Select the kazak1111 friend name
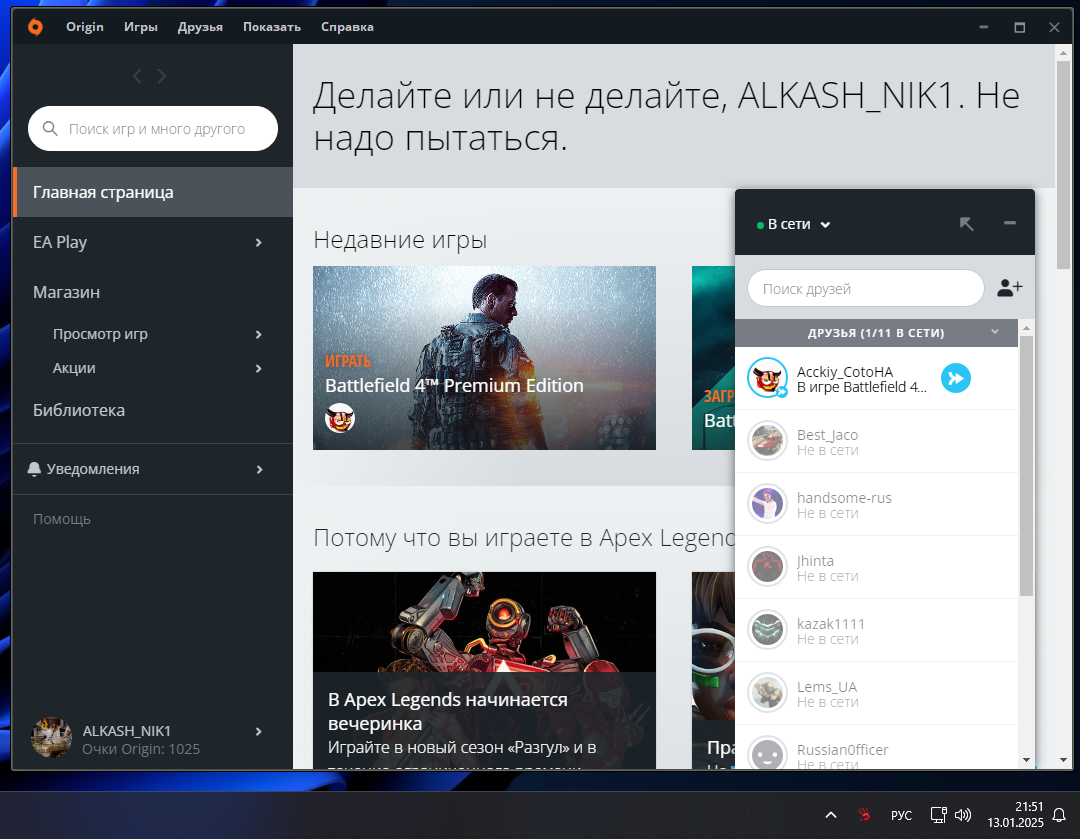The width and height of the screenshot is (1080, 839). click(830, 623)
